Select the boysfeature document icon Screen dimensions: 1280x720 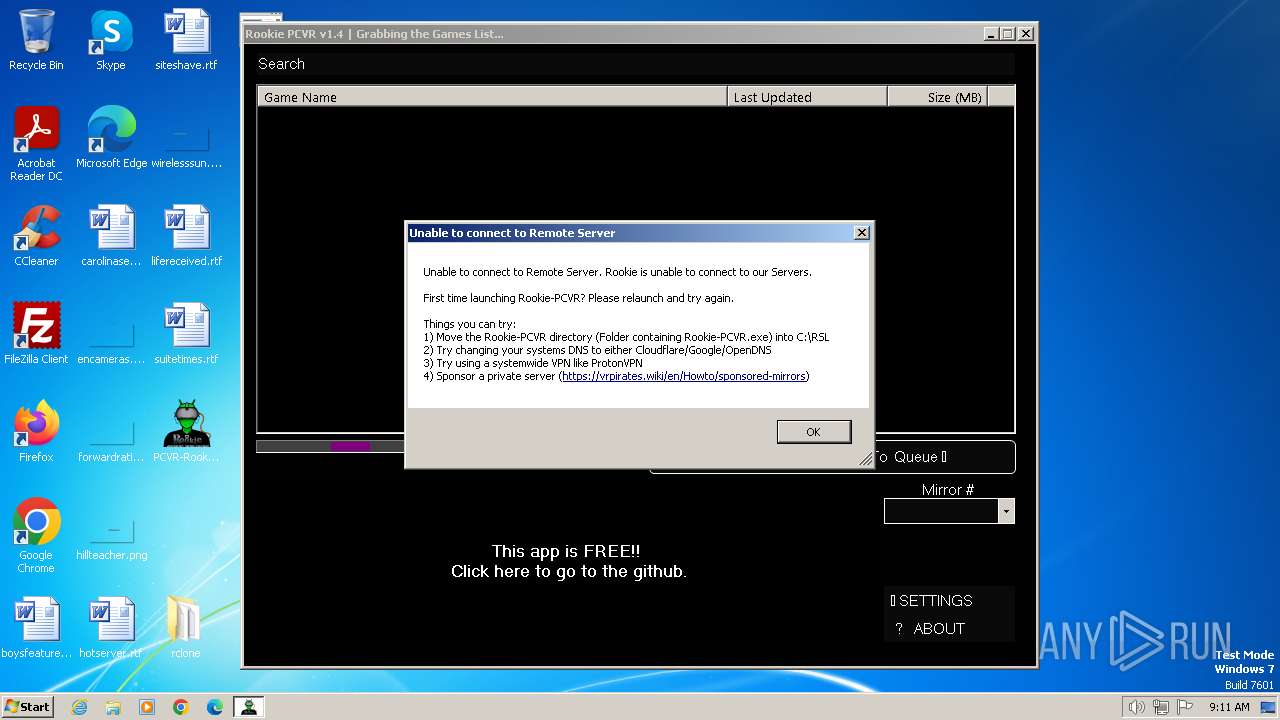pos(36,628)
